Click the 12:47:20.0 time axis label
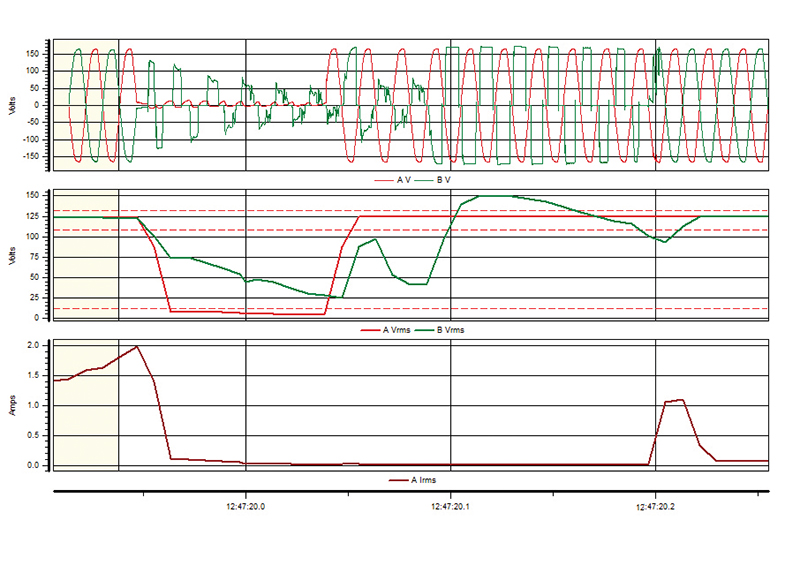Screen dimensions: 800x573 pyautogui.click(x=246, y=507)
